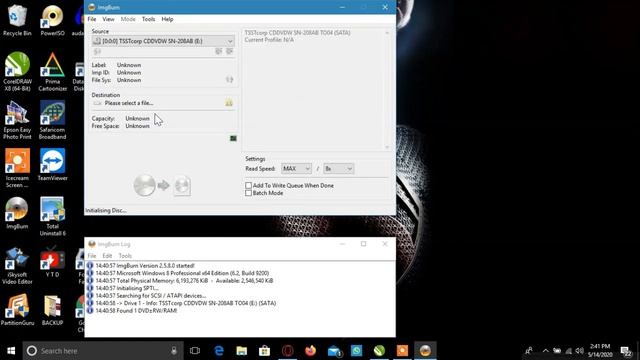Open Edit menu in ImgBurn Log window
This screenshot has height=360, width=640.
(107, 256)
